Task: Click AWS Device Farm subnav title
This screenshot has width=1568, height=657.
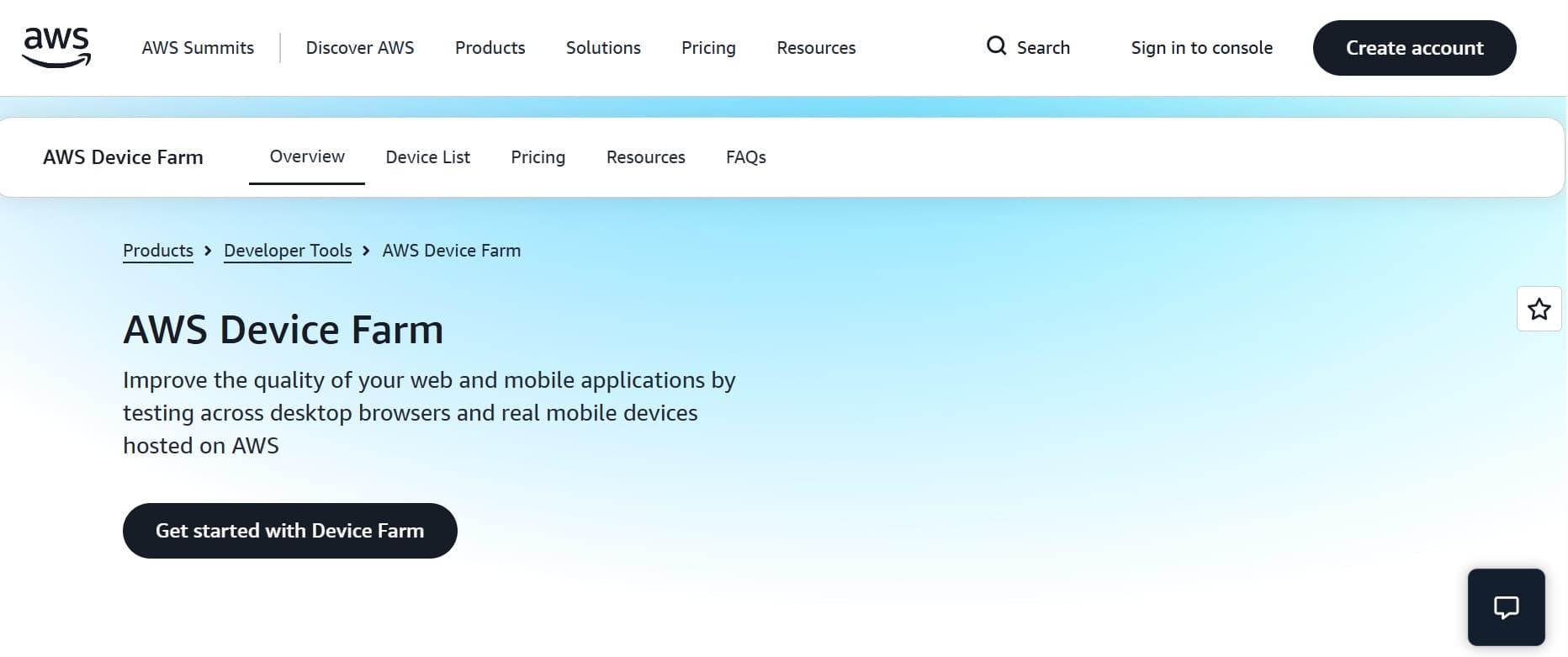Action: (x=123, y=157)
